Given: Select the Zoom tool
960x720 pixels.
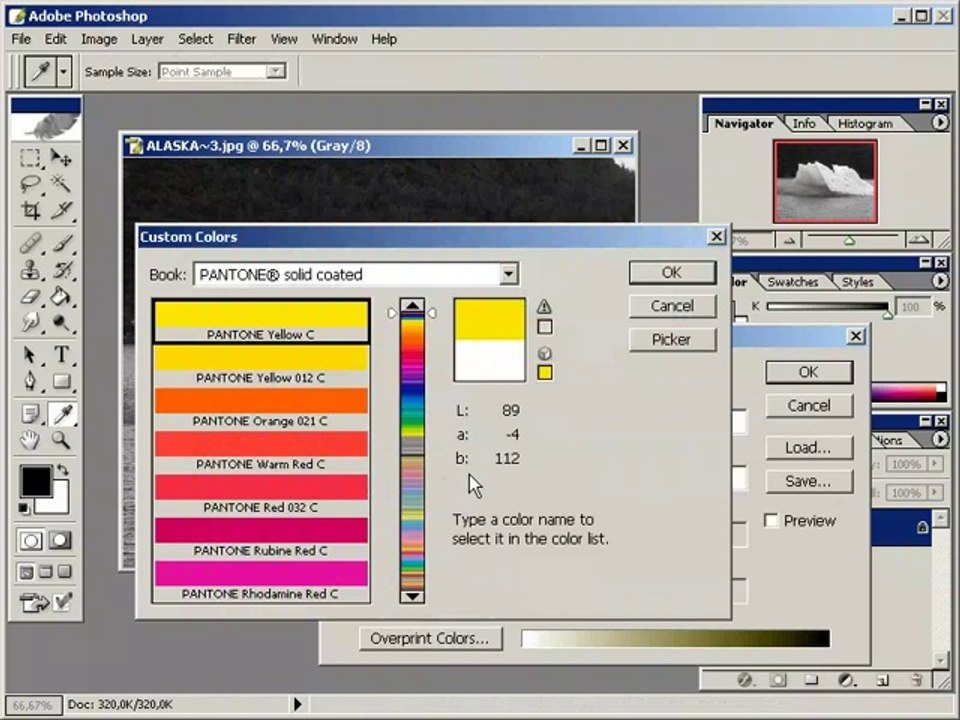Looking at the screenshot, I should [61, 440].
